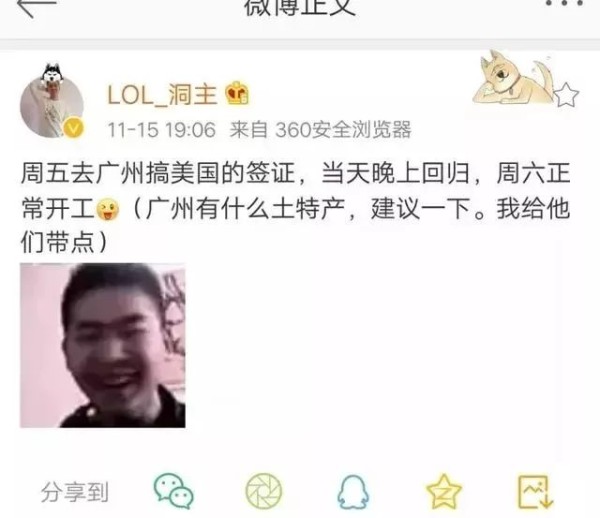The height and width of the screenshot is (518, 600).
Task: Open the LOL_洞主 username link
Action: [162, 95]
